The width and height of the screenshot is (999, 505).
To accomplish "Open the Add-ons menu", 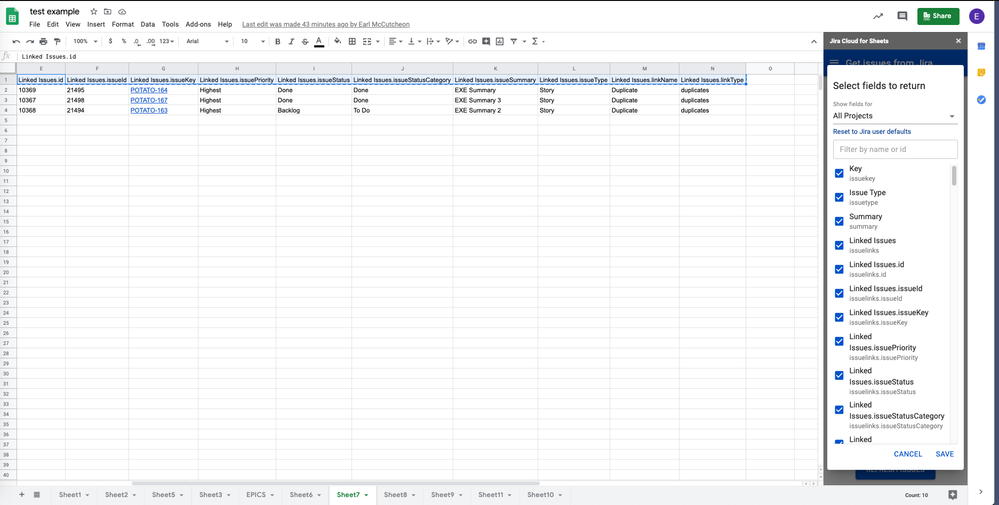I will pos(198,24).
